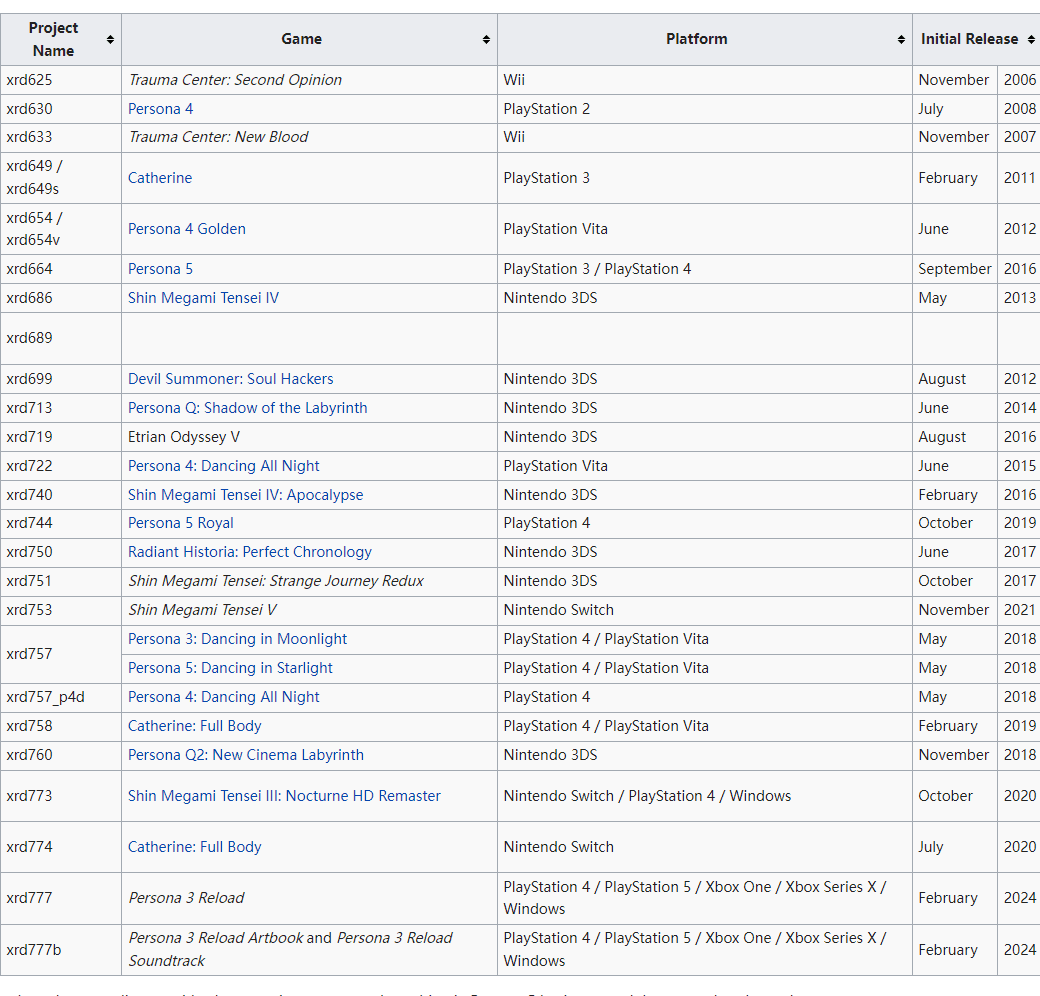Click the xrd689 project name cell
Viewport: 1040px width, 996px height.
(x=61, y=338)
